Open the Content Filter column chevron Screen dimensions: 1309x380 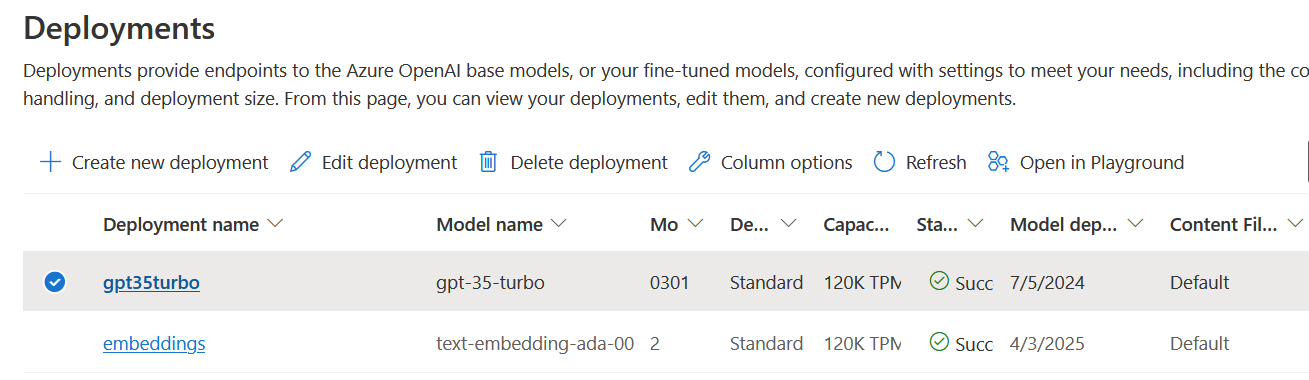pos(1295,224)
